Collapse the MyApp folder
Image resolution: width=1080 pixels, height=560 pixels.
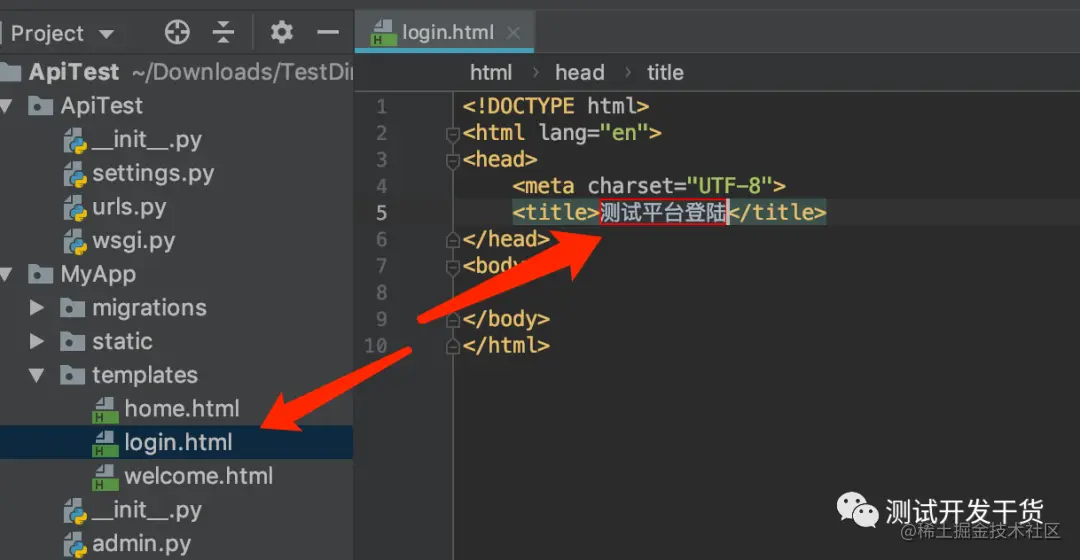[8, 275]
